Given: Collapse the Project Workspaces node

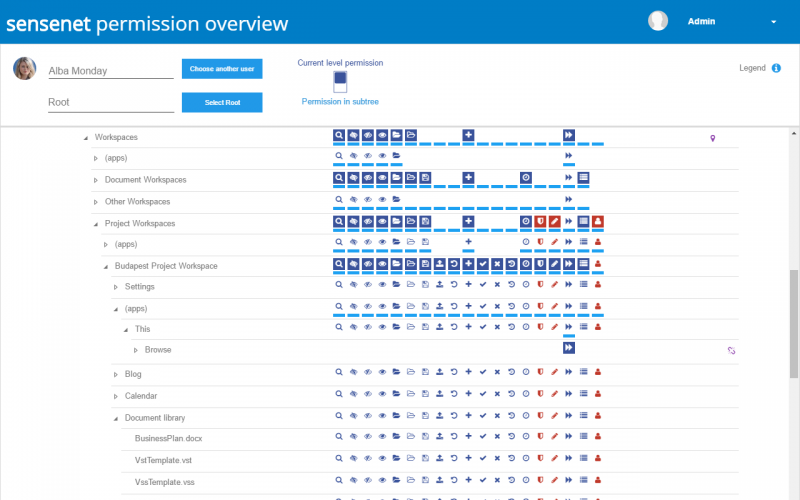Looking at the screenshot, I should click(x=95, y=224).
